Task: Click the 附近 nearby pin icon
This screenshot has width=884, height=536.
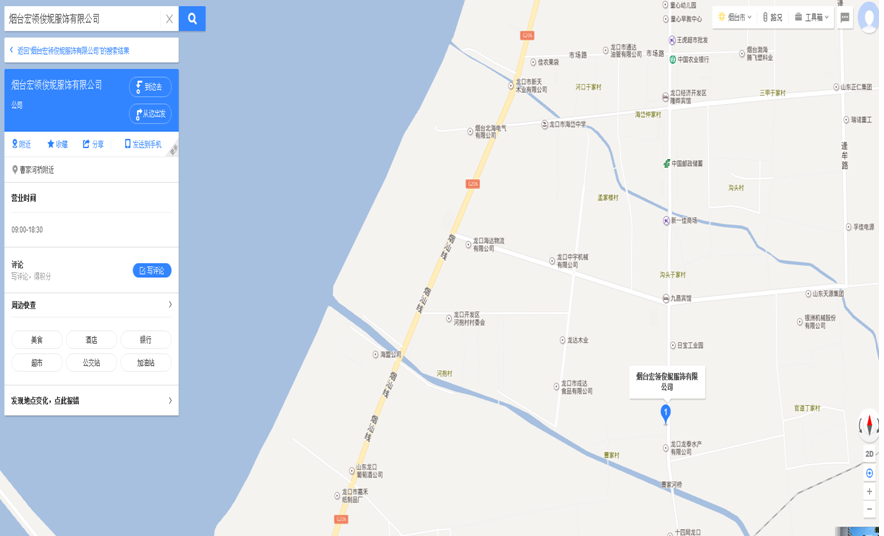Action: pyautogui.click(x=15, y=144)
